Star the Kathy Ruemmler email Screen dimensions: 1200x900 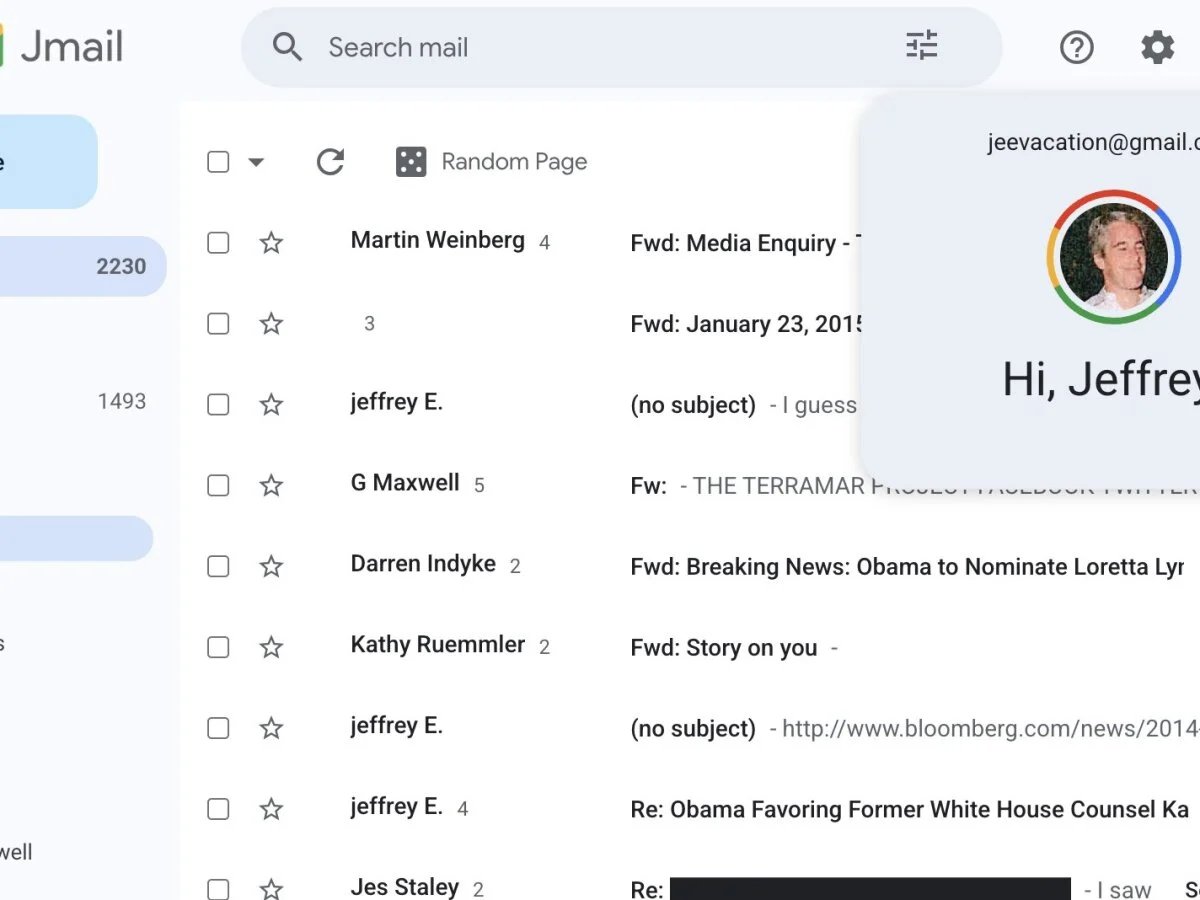(x=271, y=647)
